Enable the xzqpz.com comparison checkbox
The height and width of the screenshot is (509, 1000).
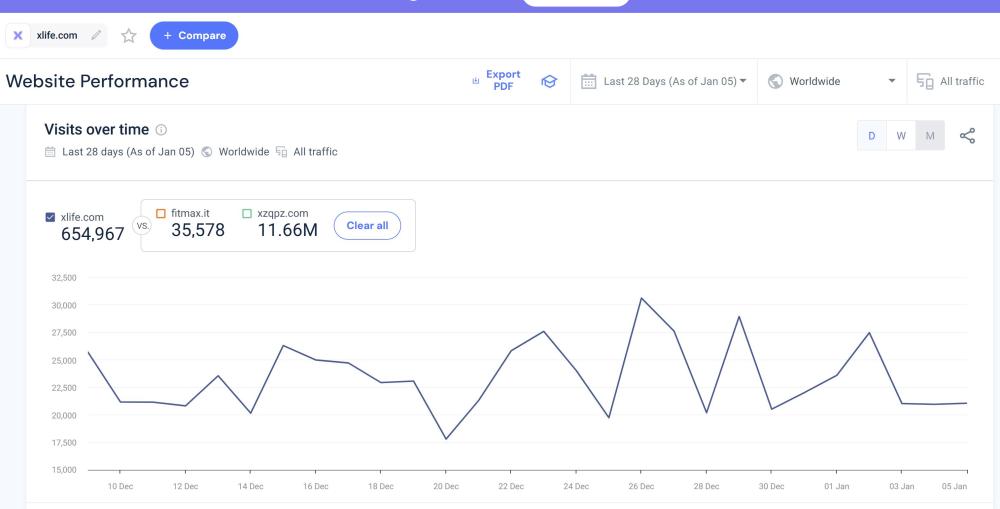point(247,213)
